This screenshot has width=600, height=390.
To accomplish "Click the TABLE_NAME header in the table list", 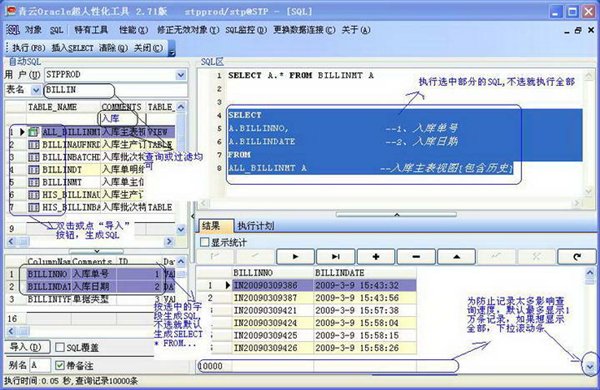I will pyautogui.click(x=64, y=107).
